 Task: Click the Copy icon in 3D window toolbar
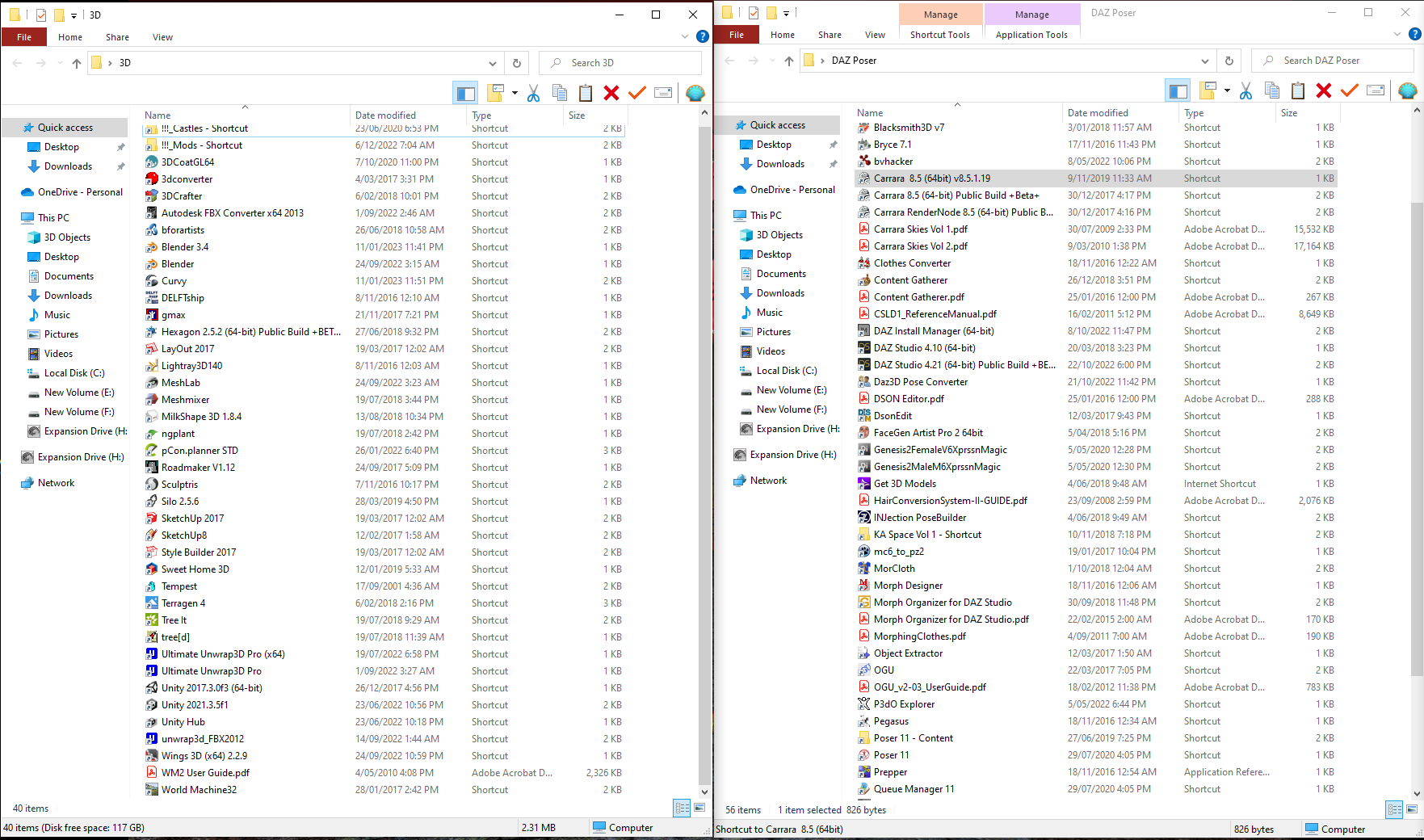(x=559, y=93)
